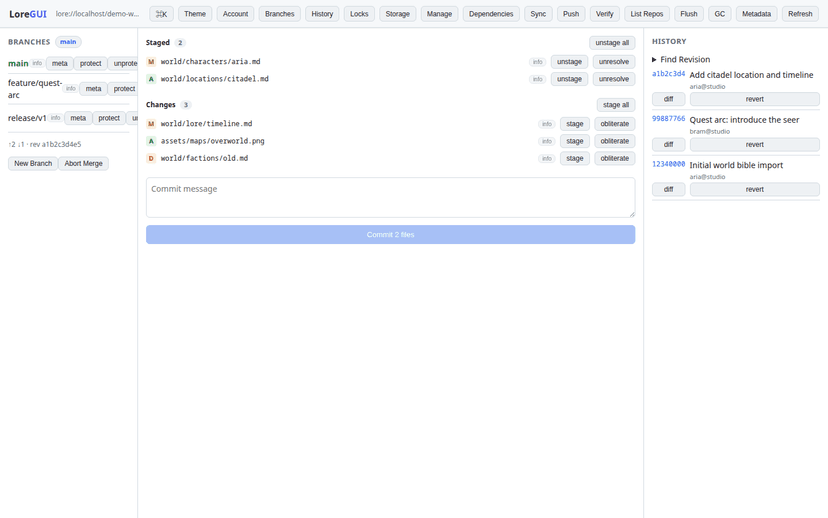Image resolution: width=828 pixels, height=518 pixels.
Task: Unresolve world/characters/aria.md
Action: click(x=614, y=62)
